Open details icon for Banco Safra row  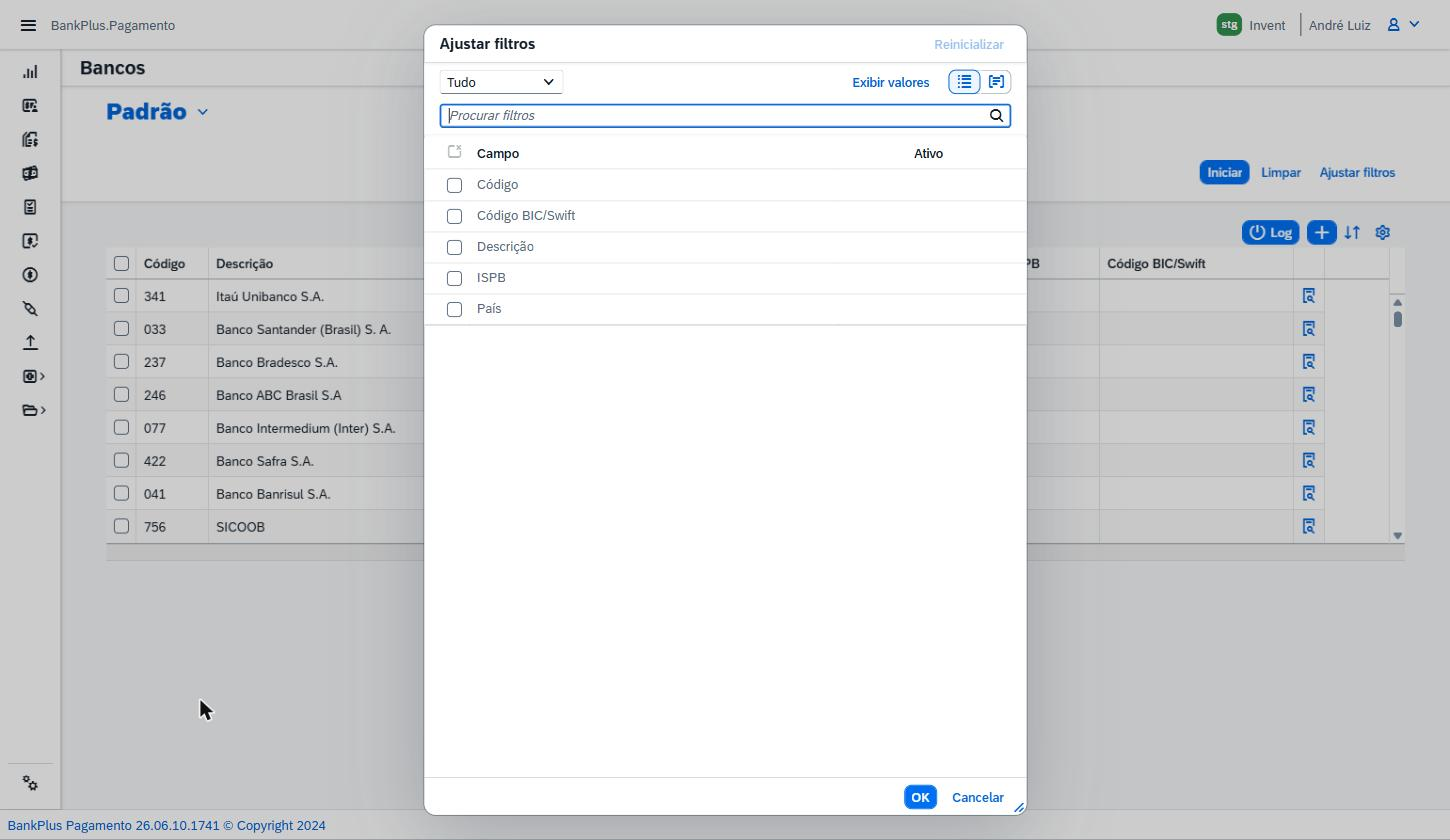click(x=1308, y=461)
